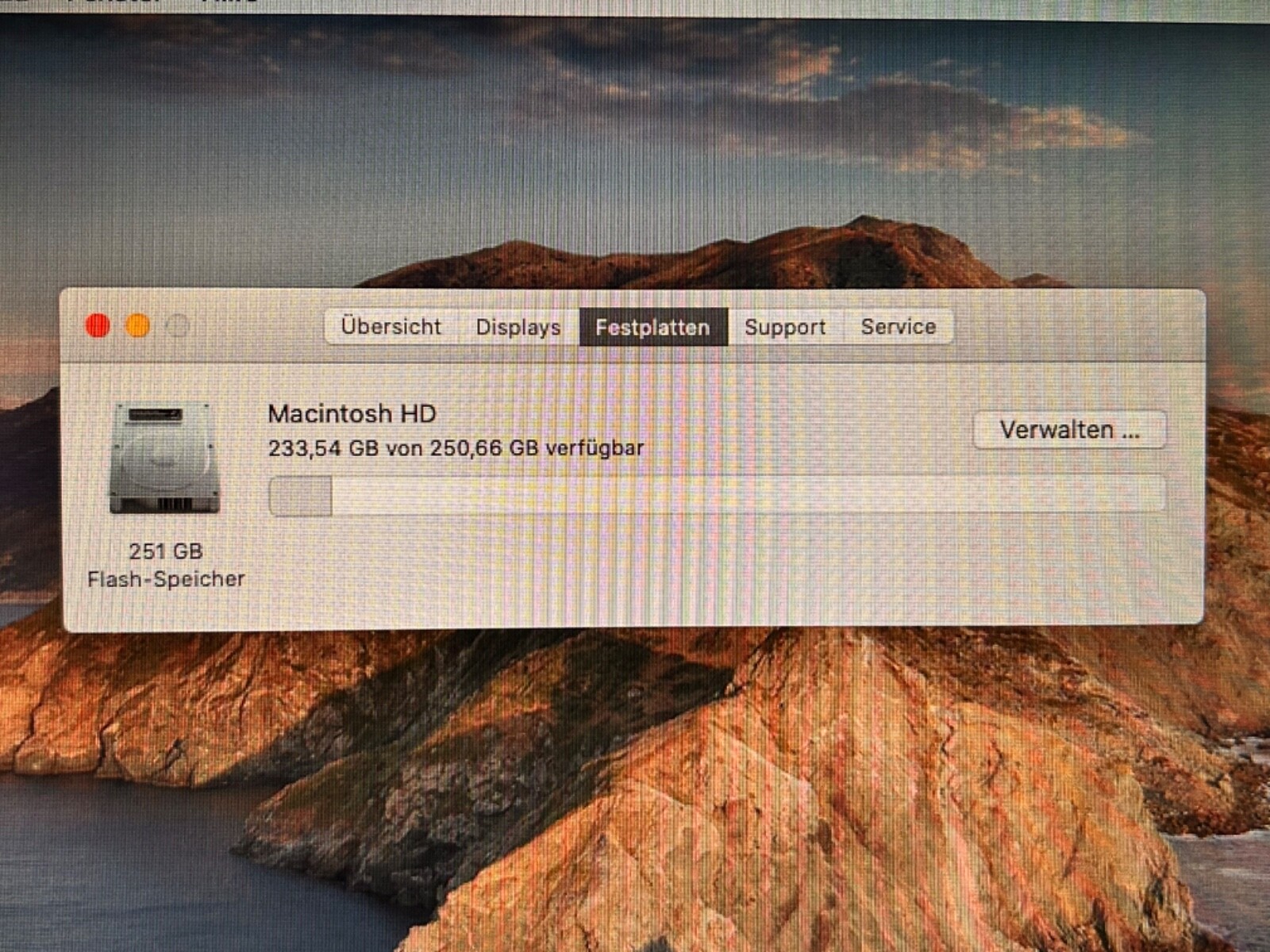Click the Macintosh HD drive icon
Screen dimensions: 1270x952
coord(164,458)
